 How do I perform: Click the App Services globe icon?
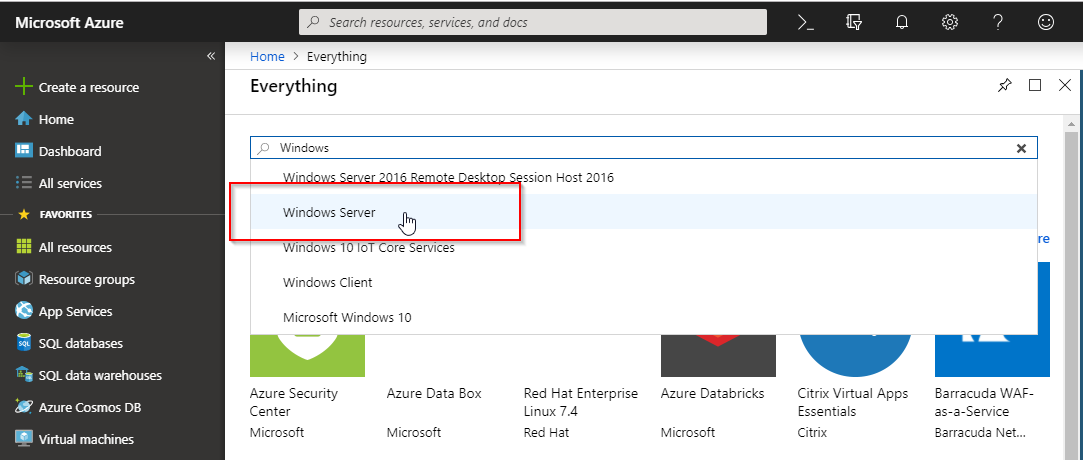(x=24, y=311)
